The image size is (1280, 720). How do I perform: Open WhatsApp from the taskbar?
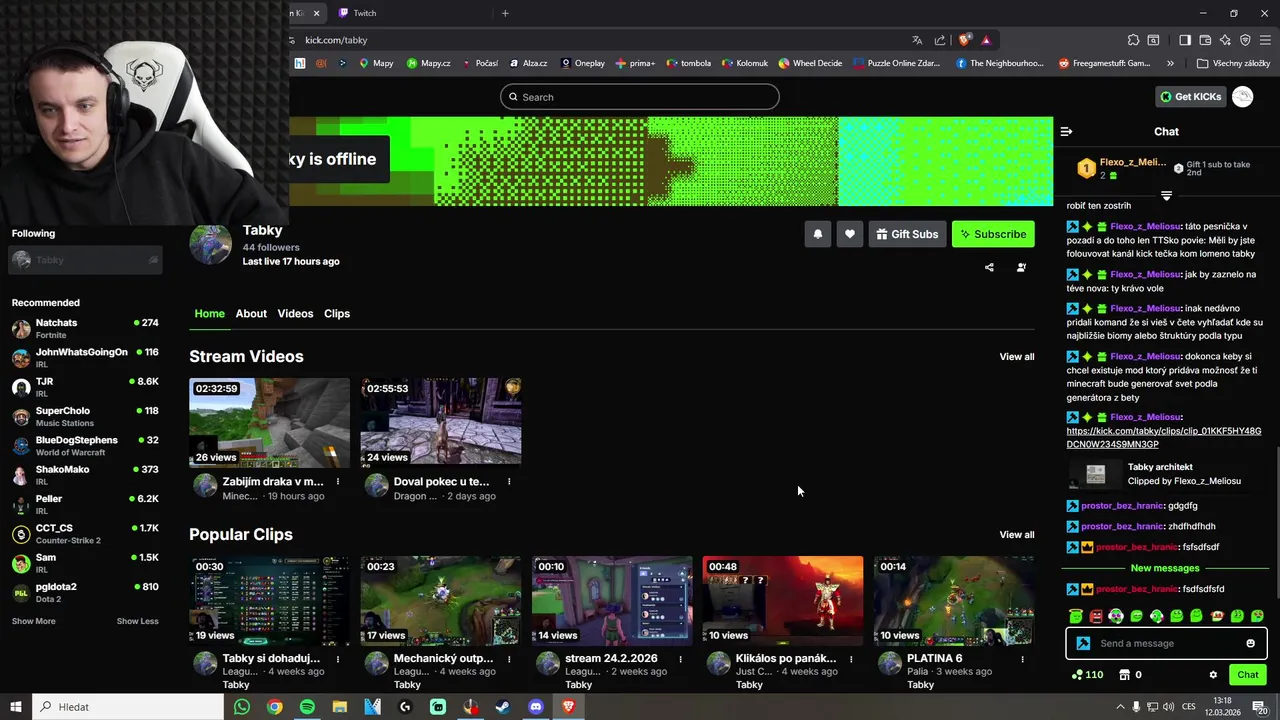(x=242, y=707)
